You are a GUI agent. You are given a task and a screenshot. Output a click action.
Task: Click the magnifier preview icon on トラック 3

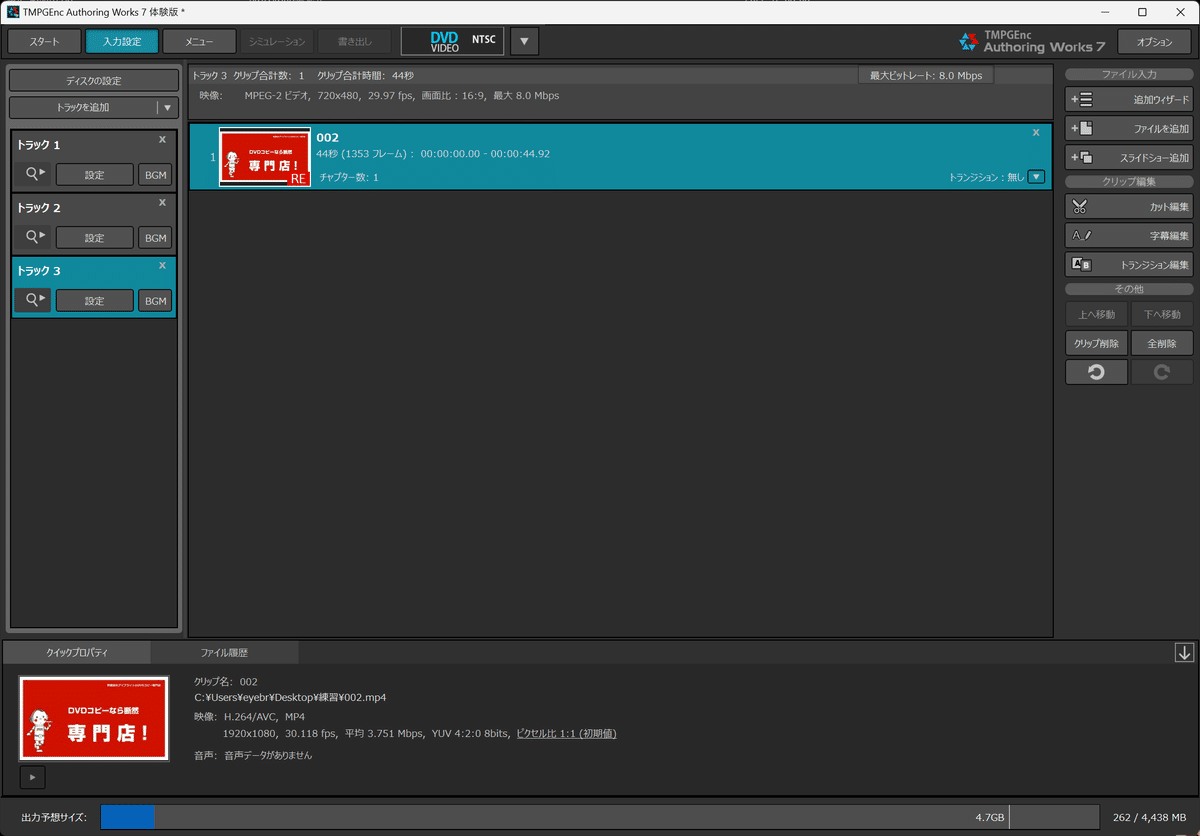point(33,300)
